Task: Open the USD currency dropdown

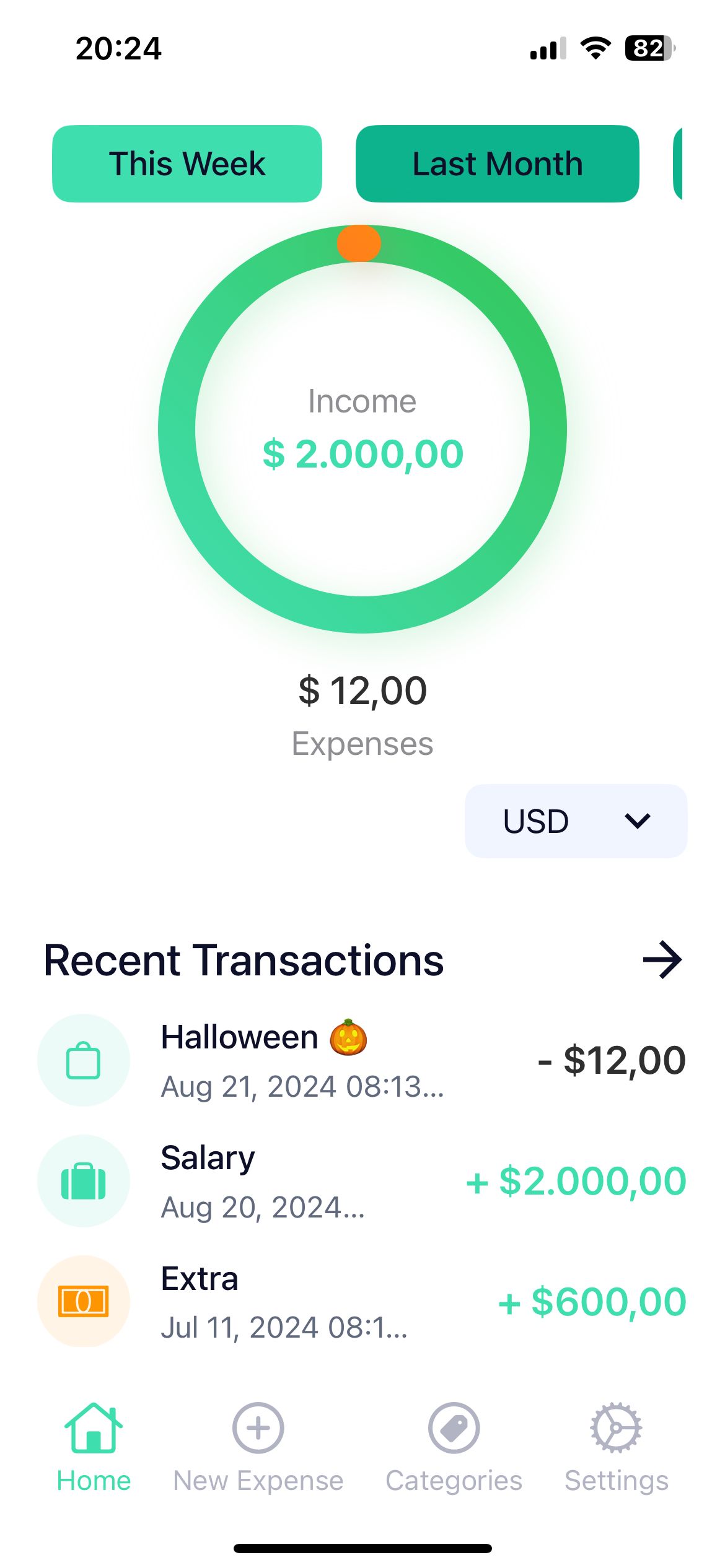Action: click(537, 821)
